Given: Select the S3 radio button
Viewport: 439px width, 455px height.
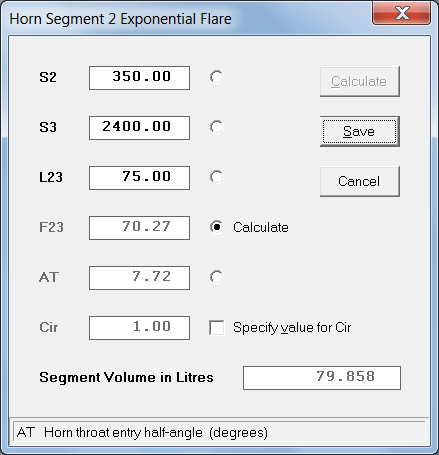Looking at the screenshot, I should (216, 127).
